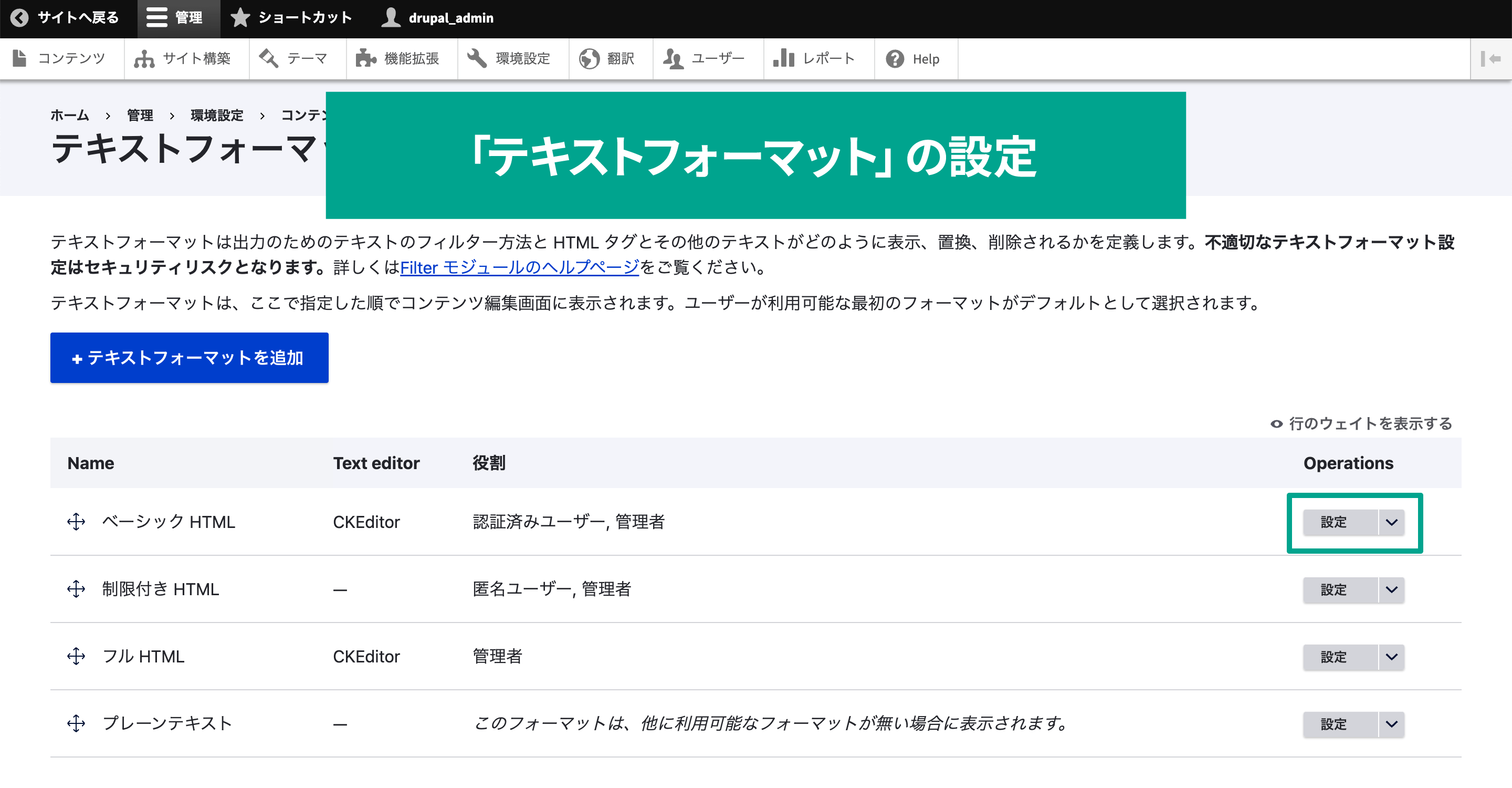The image size is (1512, 788).
Task: Click the プレーンテキスト name cell
Action: (167, 723)
